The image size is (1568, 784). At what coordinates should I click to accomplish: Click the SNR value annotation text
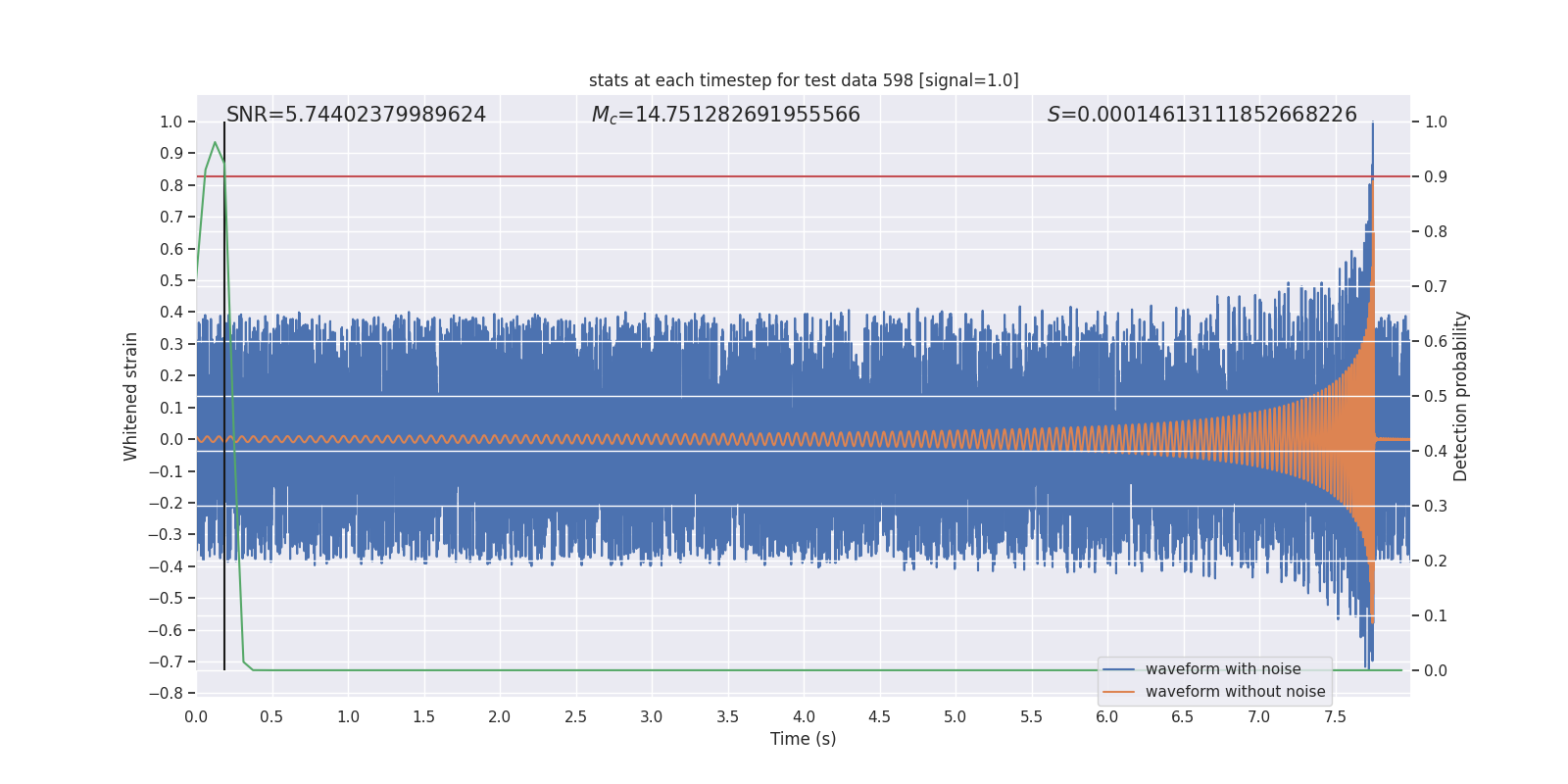(x=356, y=115)
